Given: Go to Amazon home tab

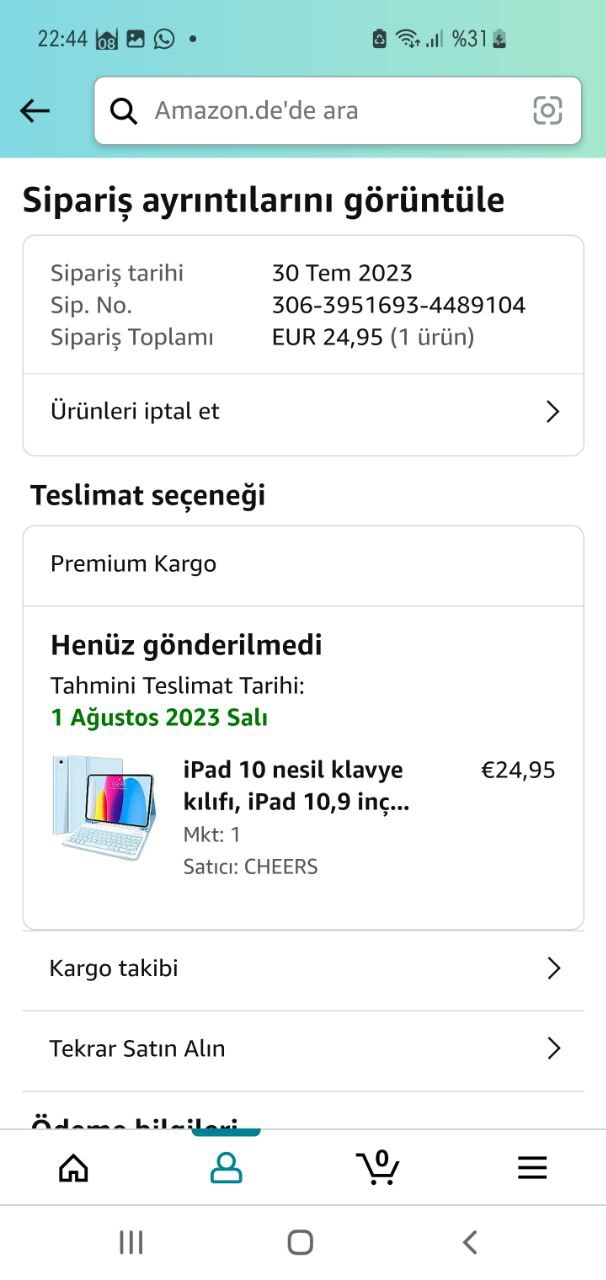Looking at the screenshot, I should pos(73,1167).
